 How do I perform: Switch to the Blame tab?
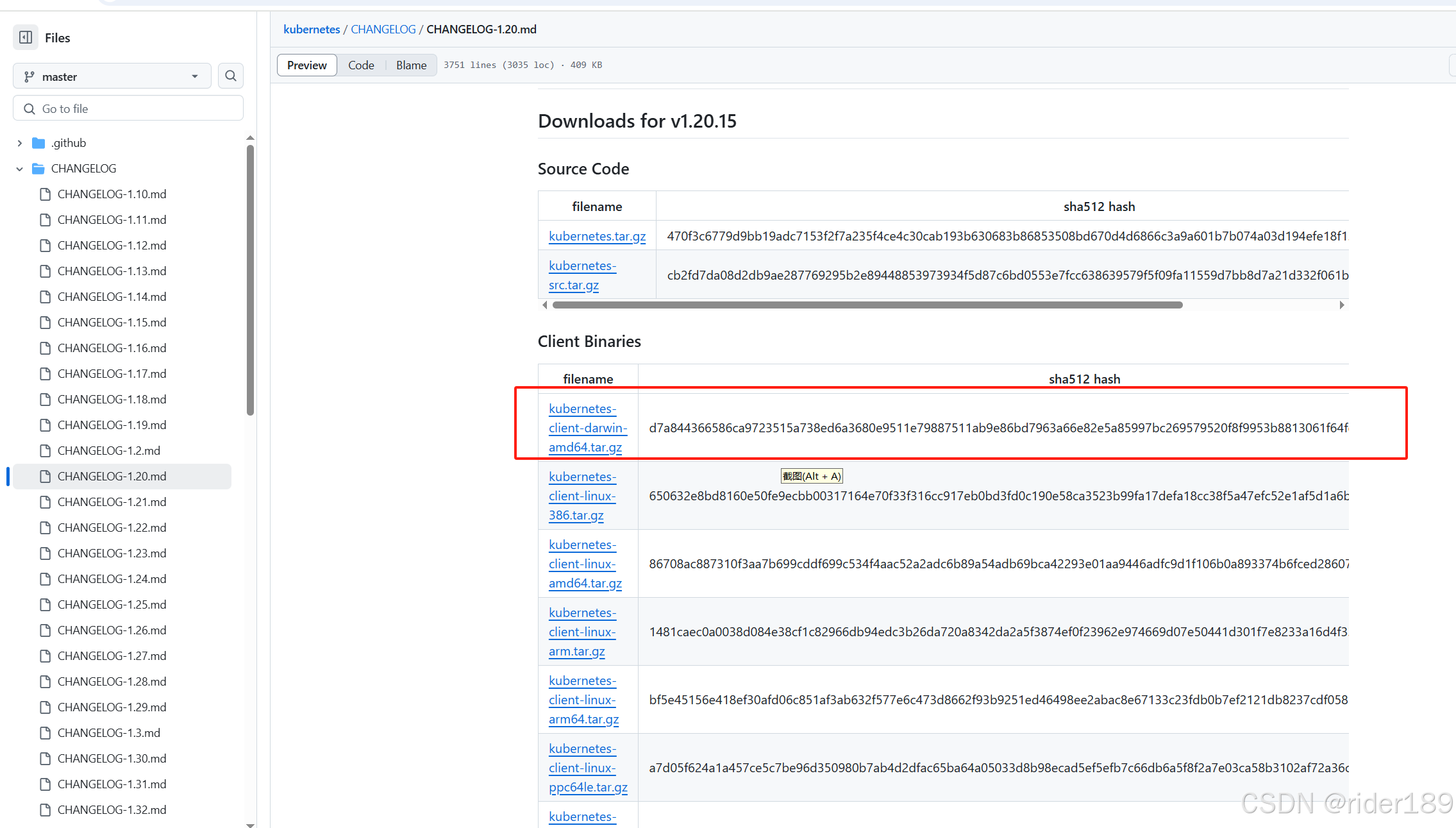[411, 65]
